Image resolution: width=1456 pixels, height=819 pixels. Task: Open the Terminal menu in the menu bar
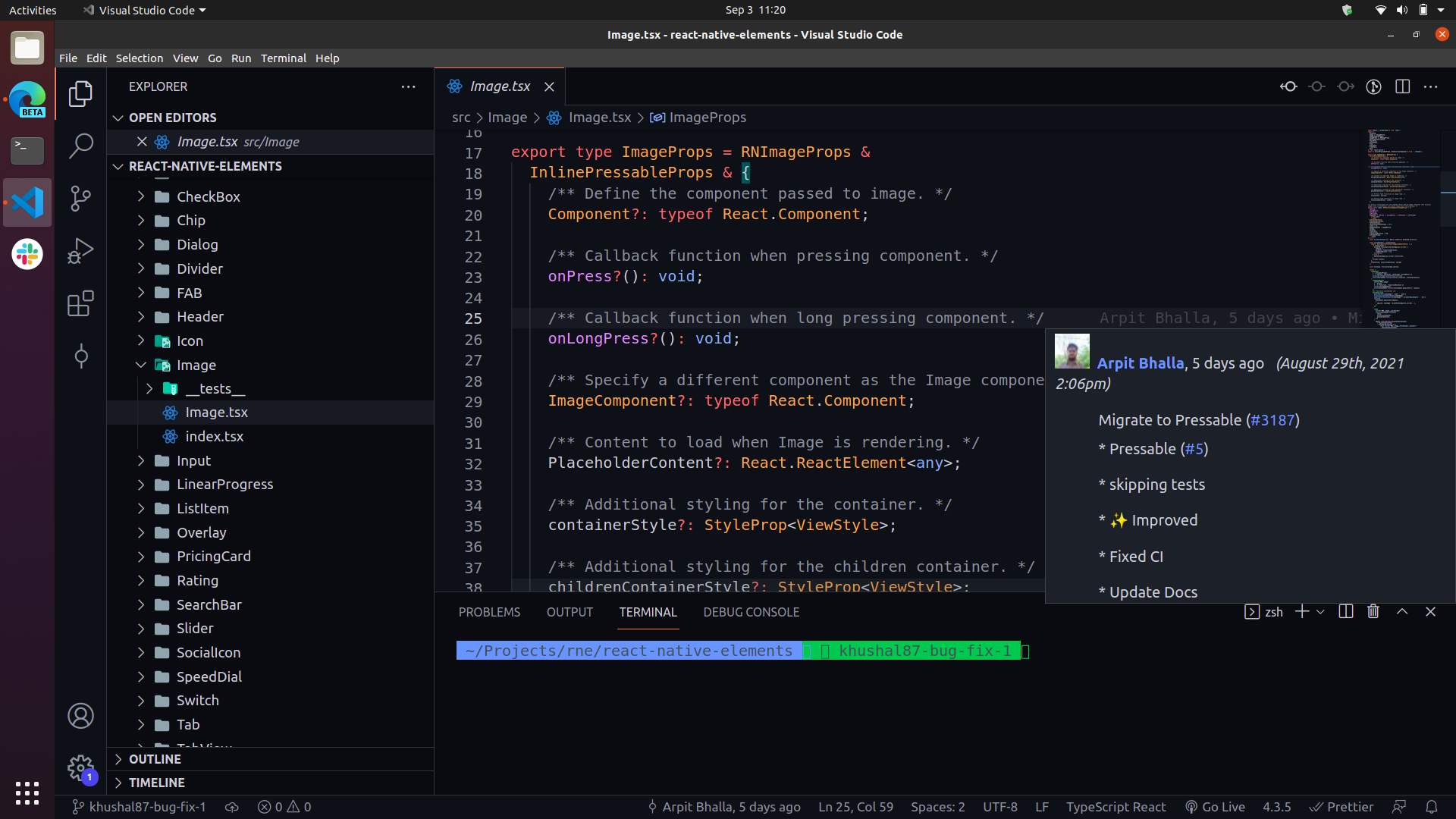(284, 58)
